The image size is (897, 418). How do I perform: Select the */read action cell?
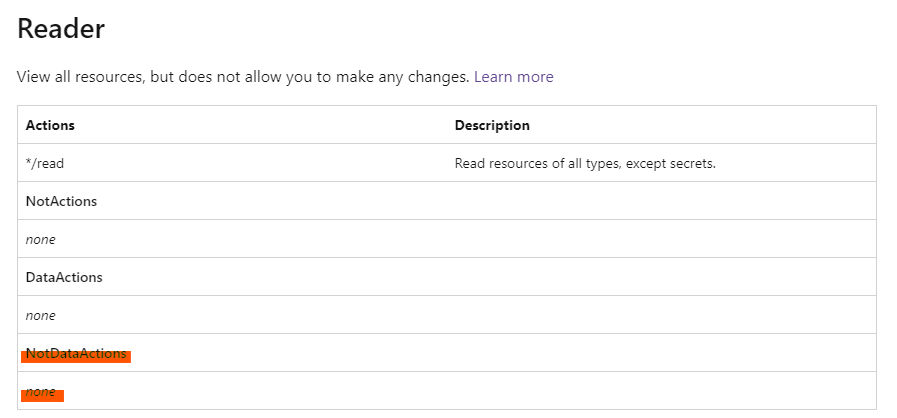coord(45,163)
